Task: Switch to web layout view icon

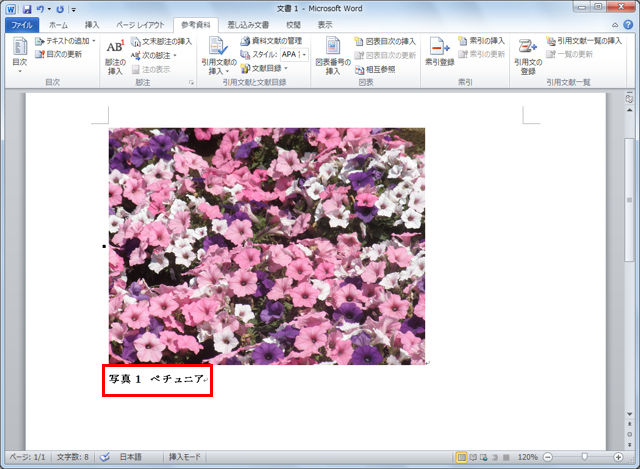Action: [484, 457]
